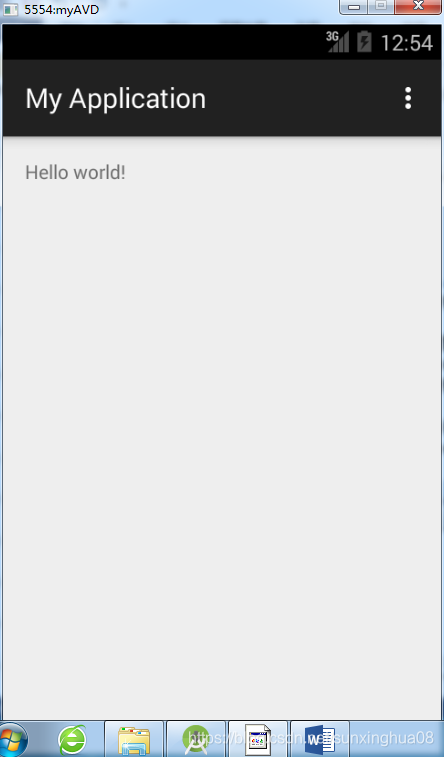The height and width of the screenshot is (757, 444).
Task: Click the emulator window title icon
Action: click(x=11, y=10)
